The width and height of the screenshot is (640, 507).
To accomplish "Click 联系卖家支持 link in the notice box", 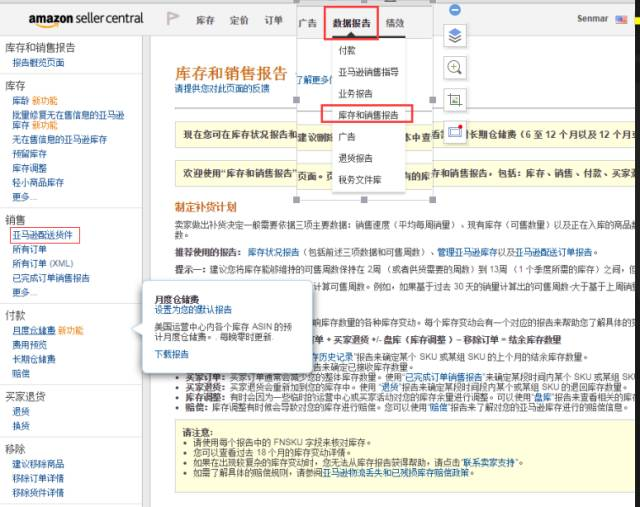I will (x=489, y=463).
